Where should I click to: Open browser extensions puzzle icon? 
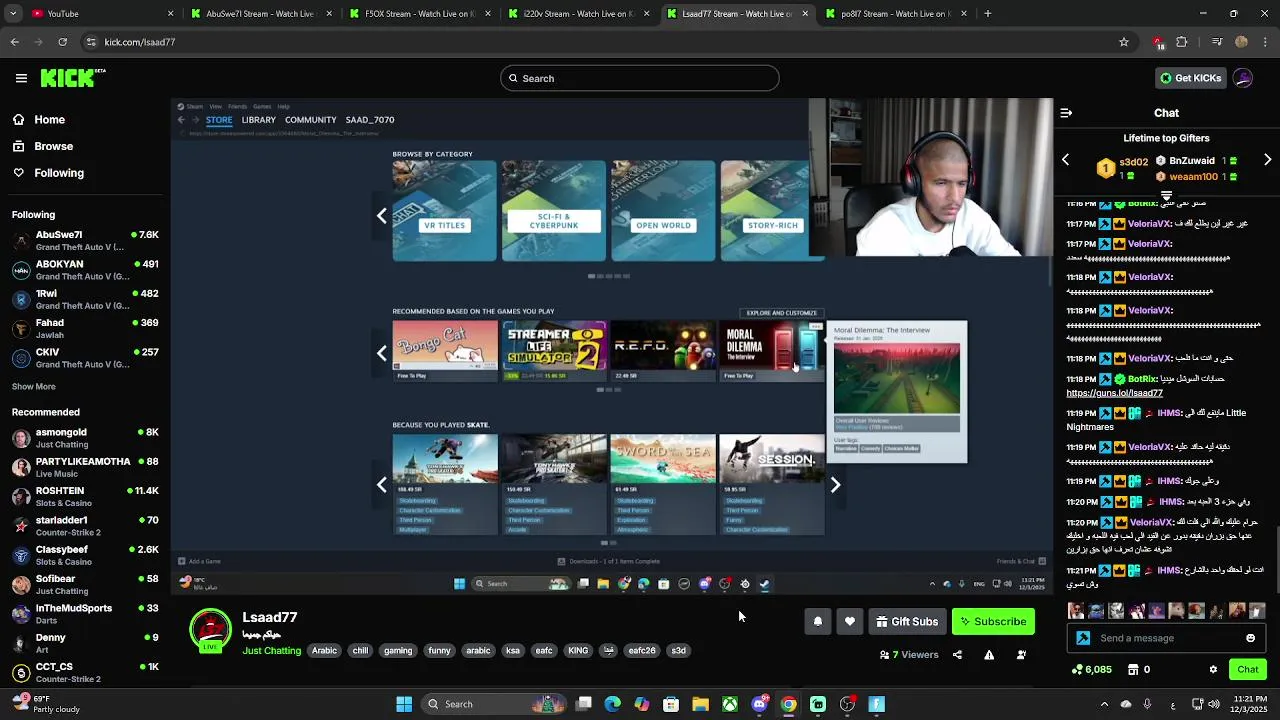click(1182, 42)
